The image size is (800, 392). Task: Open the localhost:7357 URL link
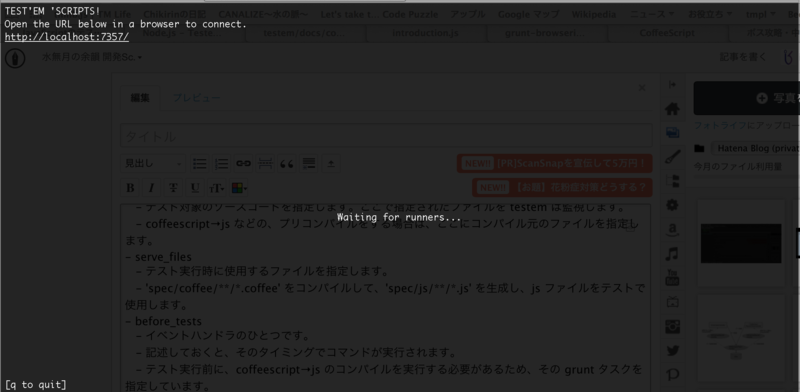[67, 37]
